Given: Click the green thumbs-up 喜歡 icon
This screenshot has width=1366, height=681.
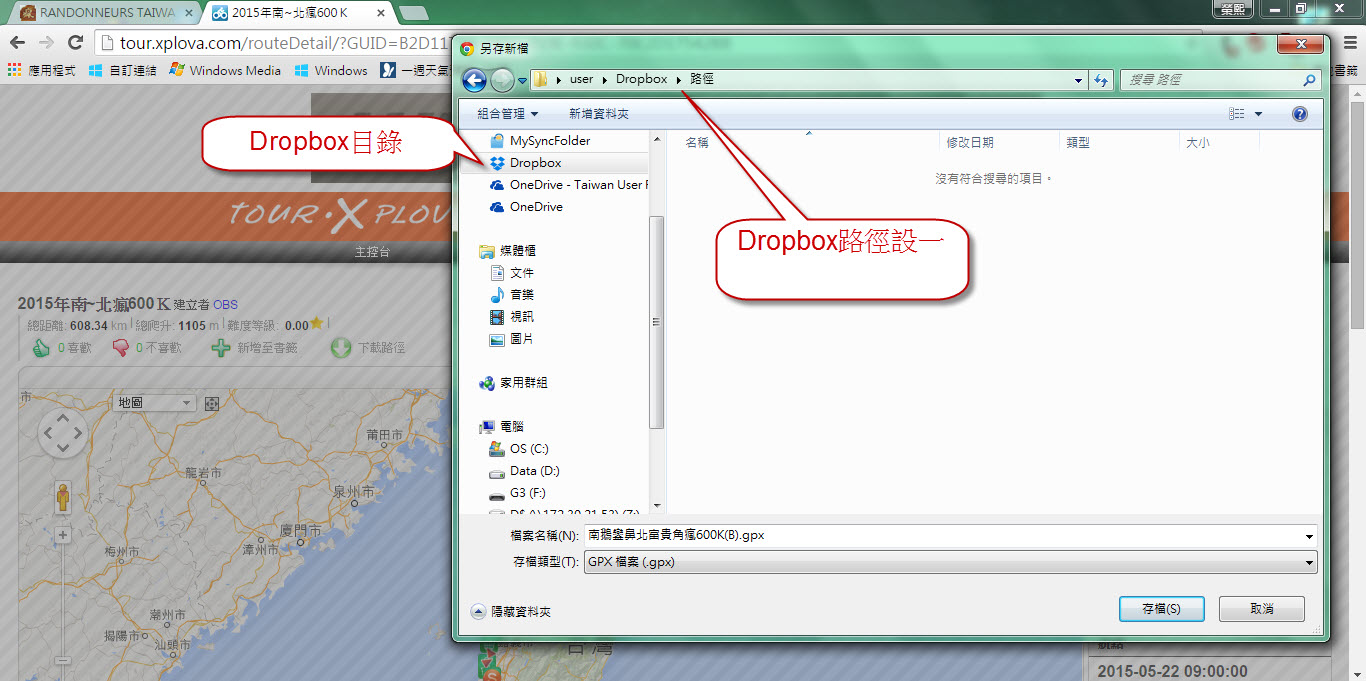Looking at the screenshot, I should [x=41, y=348].
